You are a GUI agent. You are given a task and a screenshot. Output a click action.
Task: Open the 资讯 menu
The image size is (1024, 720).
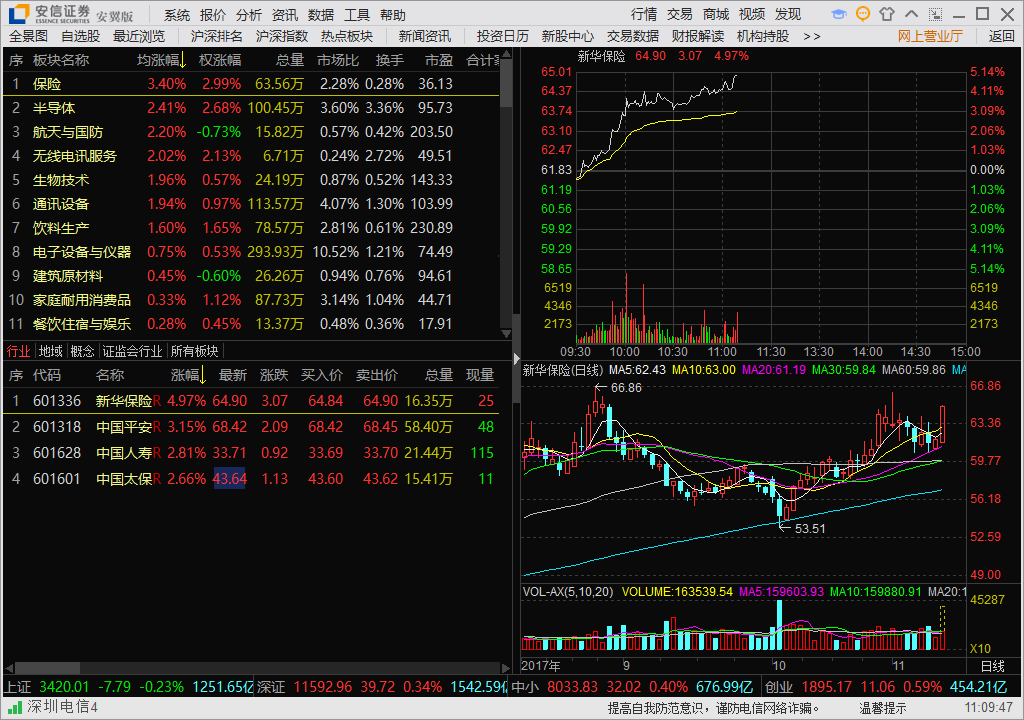point(284,15)
